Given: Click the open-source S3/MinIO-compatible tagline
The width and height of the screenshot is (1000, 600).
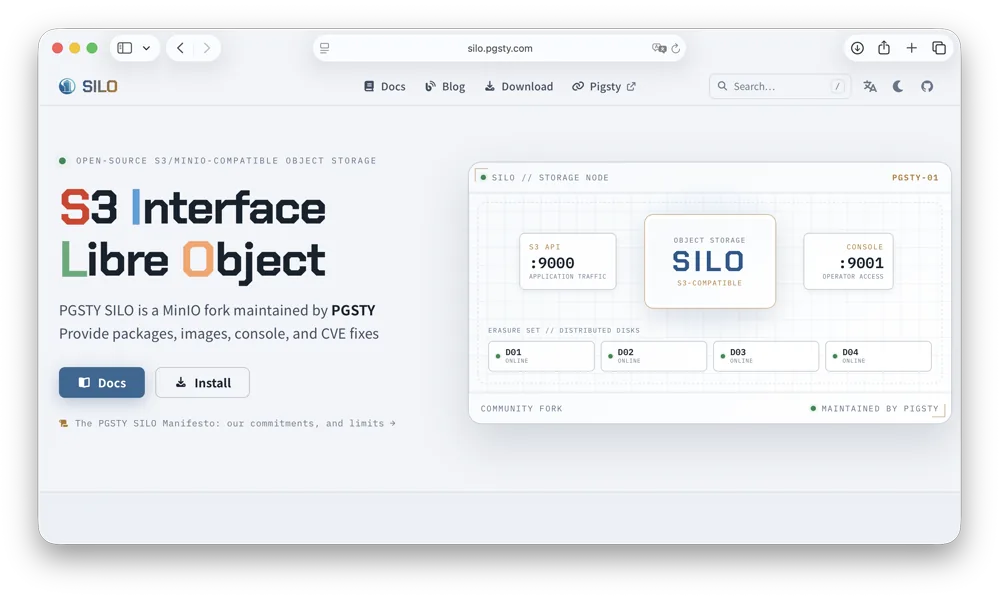Looking at the screenshot, I should point(226,161).
